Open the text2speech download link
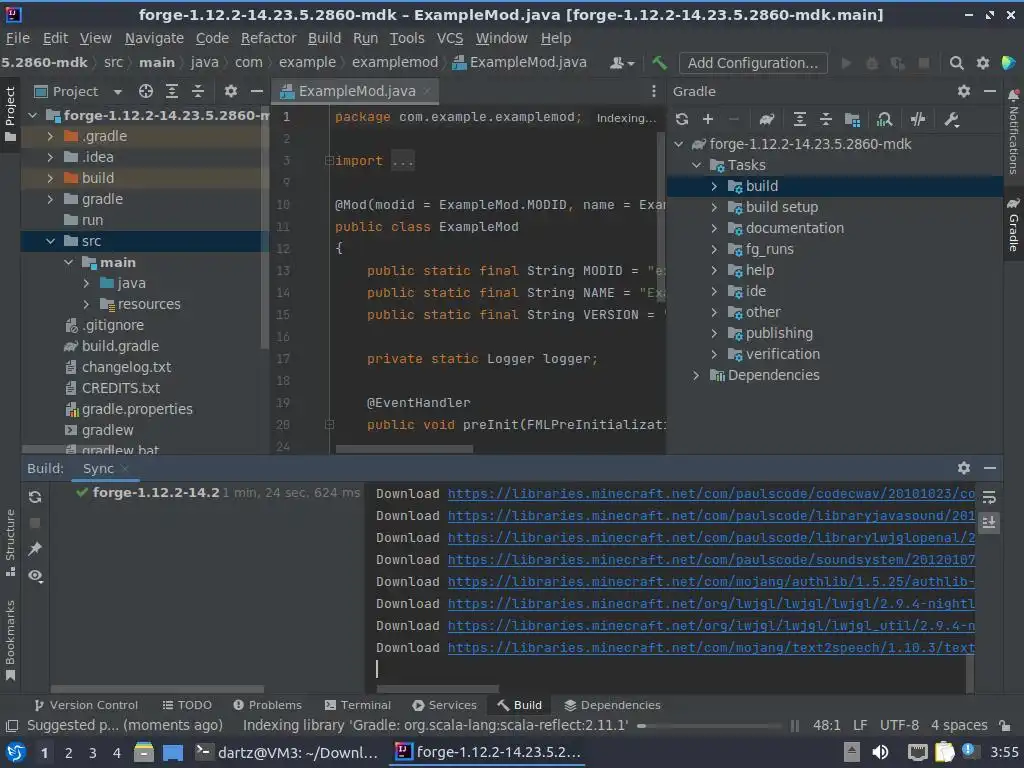Image resolution: width=1024 pixels, height=768 pixels. pos(711,648)
